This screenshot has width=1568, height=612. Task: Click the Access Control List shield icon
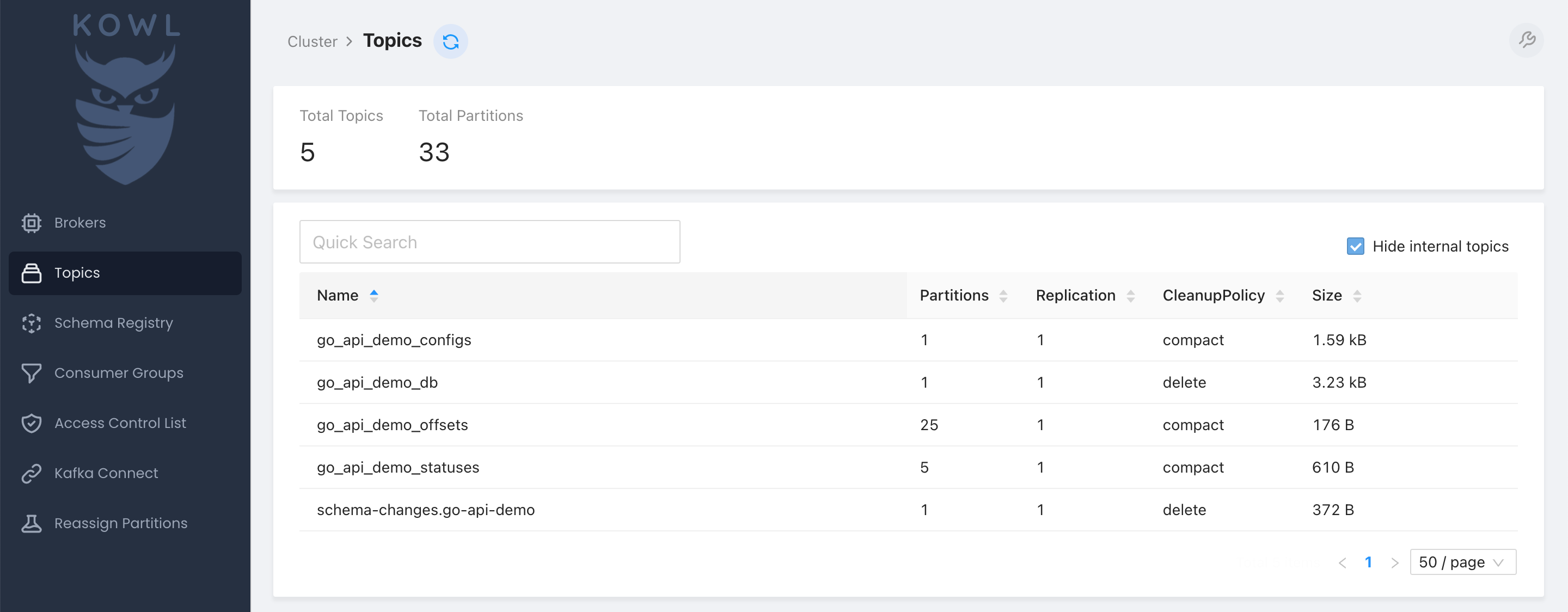tap(31, 423)
